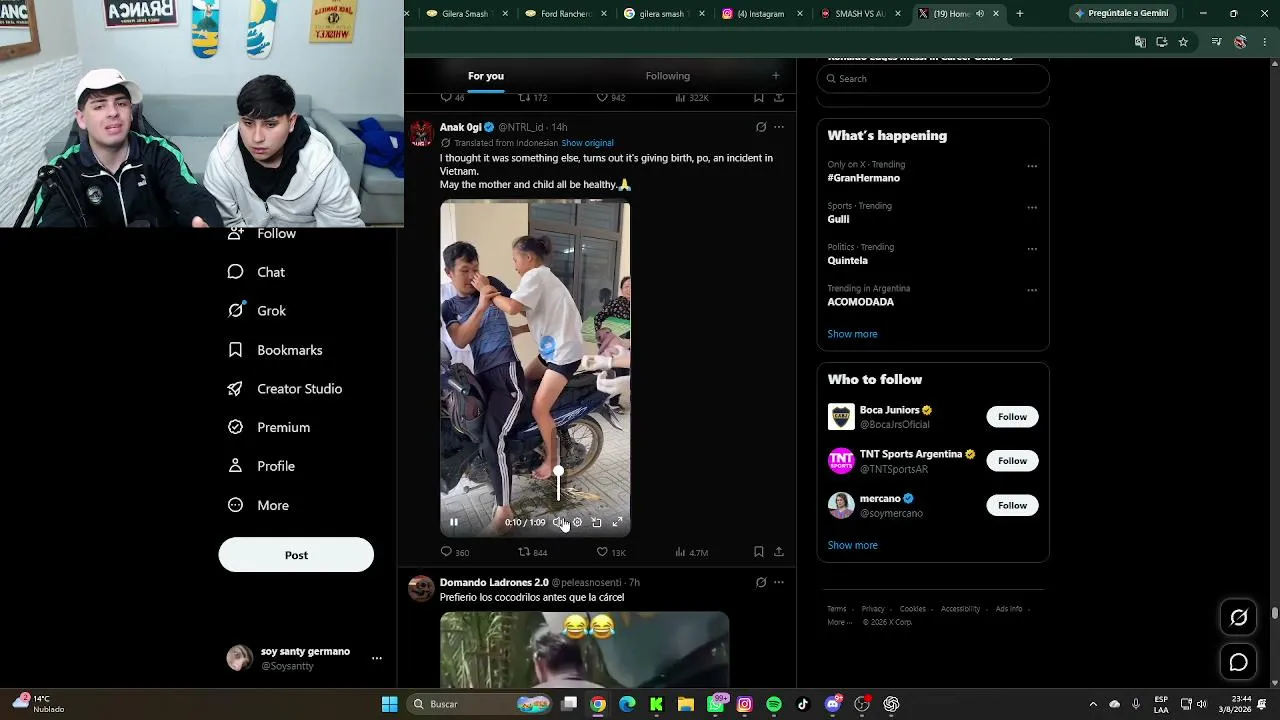Pause the playing video
Screen dimensions: 1280x720
(454, 522)
